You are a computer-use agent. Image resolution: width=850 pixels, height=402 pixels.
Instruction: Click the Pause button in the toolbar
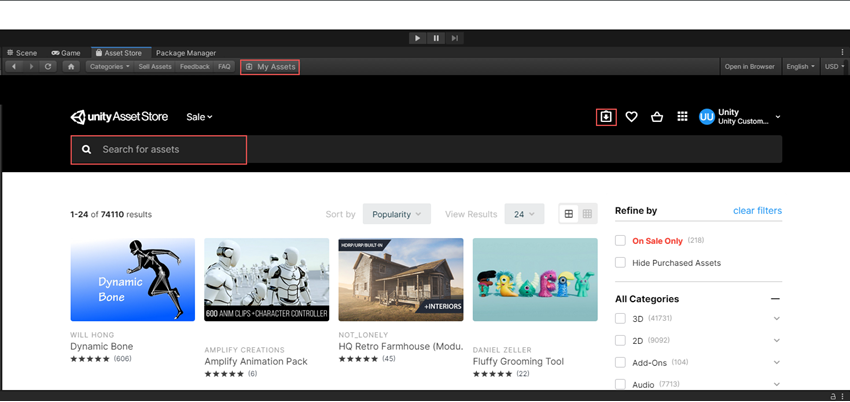pyautogui.click(x=436, y=38)
